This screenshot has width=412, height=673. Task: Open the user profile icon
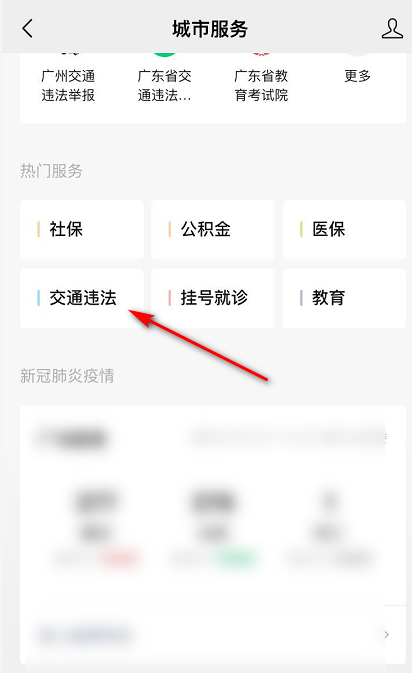[x=392, y=29]
